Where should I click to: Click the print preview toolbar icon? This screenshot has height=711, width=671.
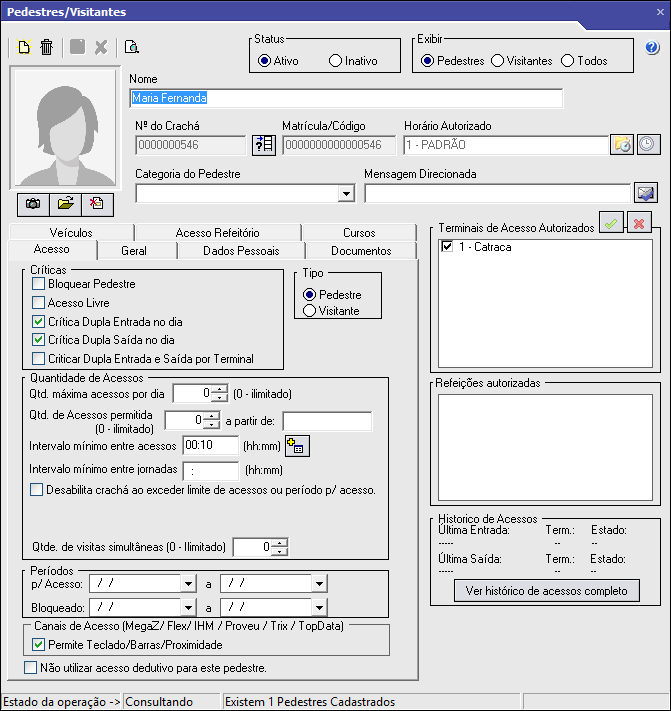pos(131,47)
